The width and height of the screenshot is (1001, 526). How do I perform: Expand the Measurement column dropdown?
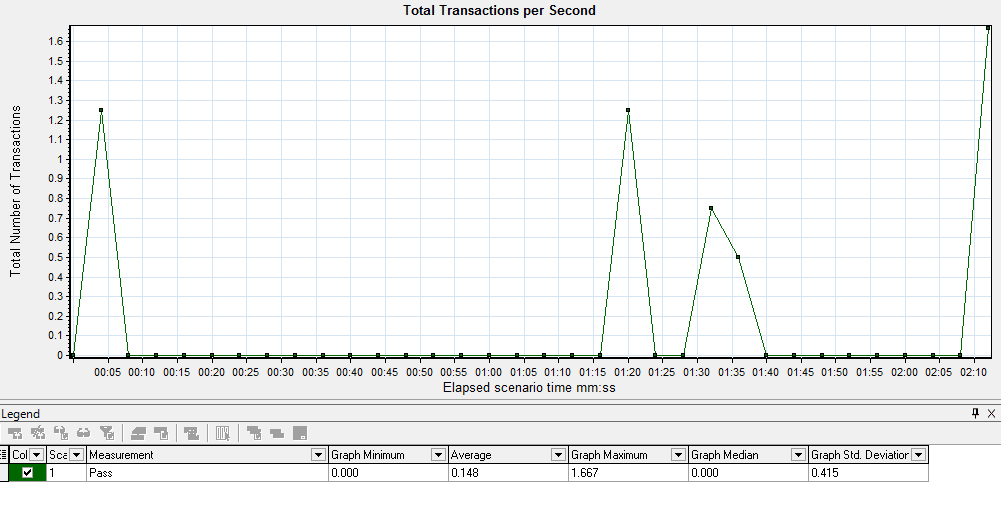[319, 455]
